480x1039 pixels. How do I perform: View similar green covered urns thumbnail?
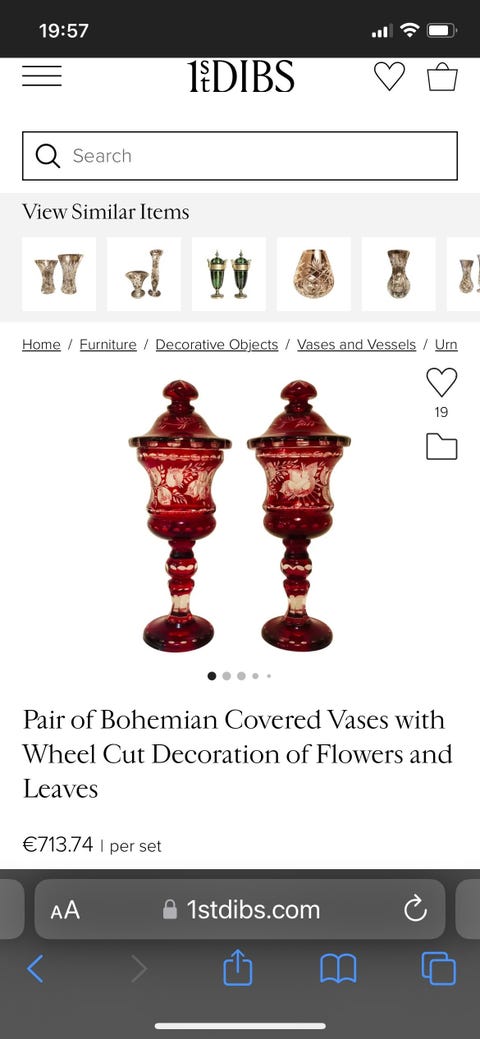point(229,274)
